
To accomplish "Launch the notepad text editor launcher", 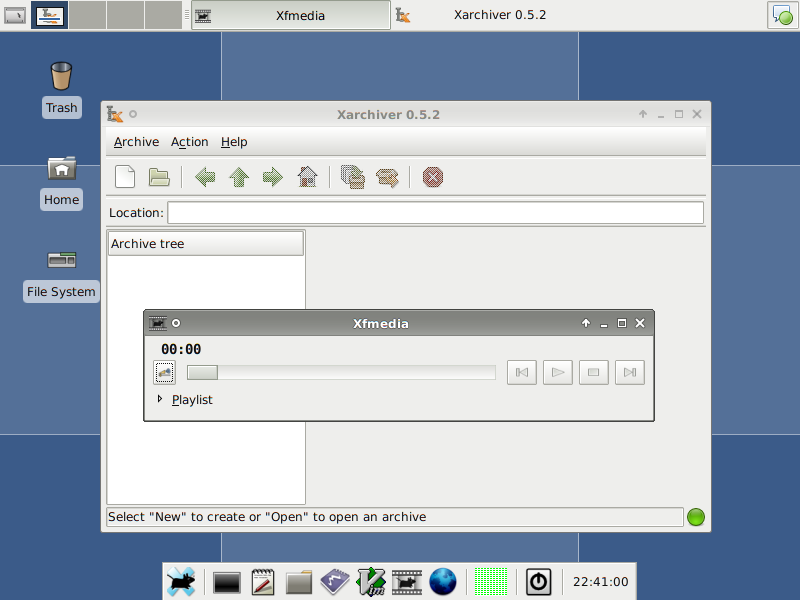I will click(x=263, y=582).
